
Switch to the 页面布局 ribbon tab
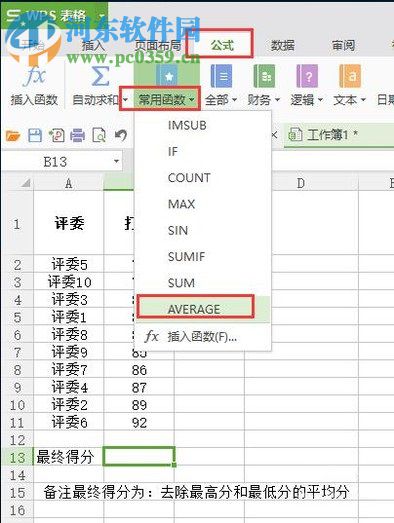pos(158,46)
